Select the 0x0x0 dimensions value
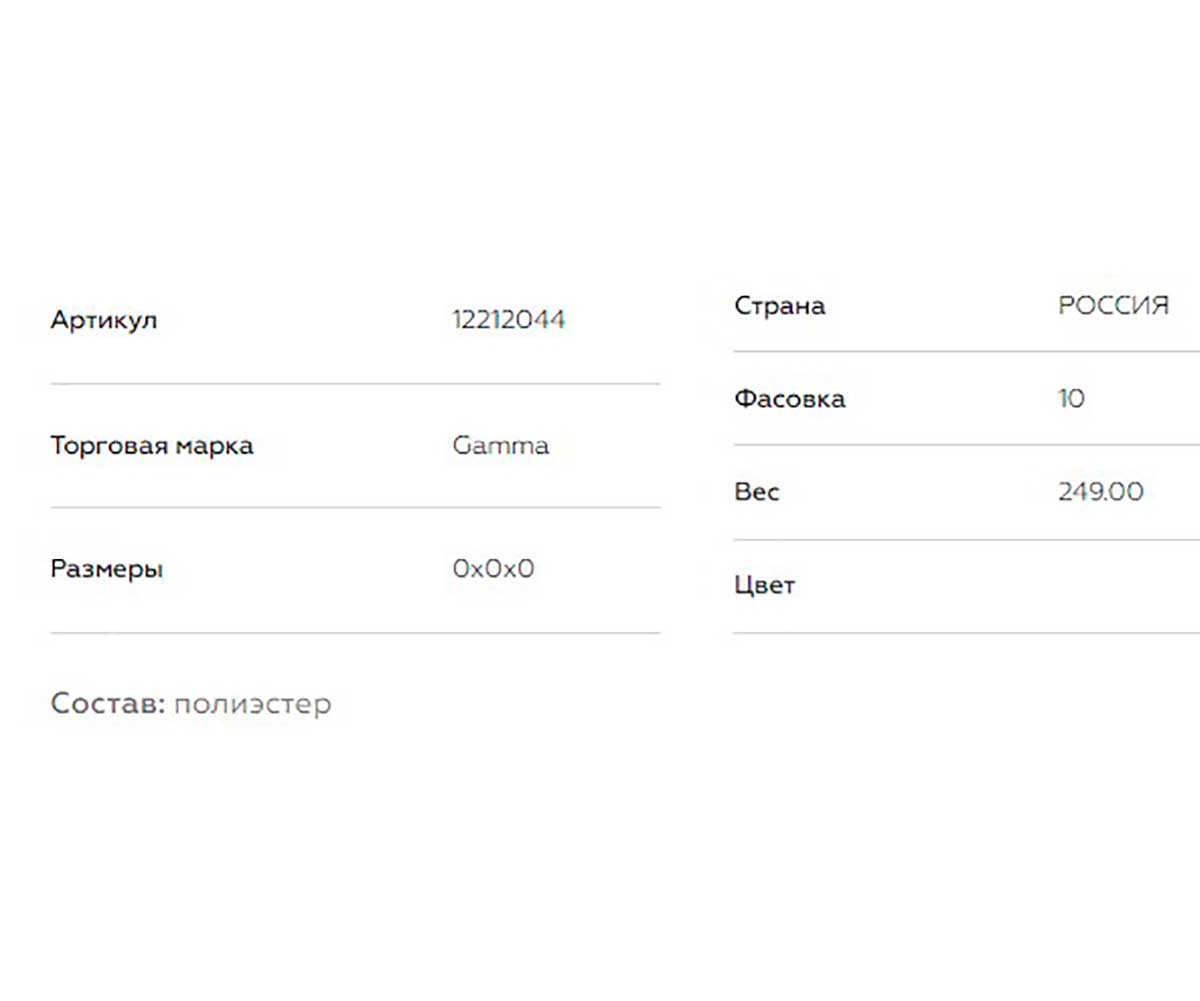 click(494, 569)
